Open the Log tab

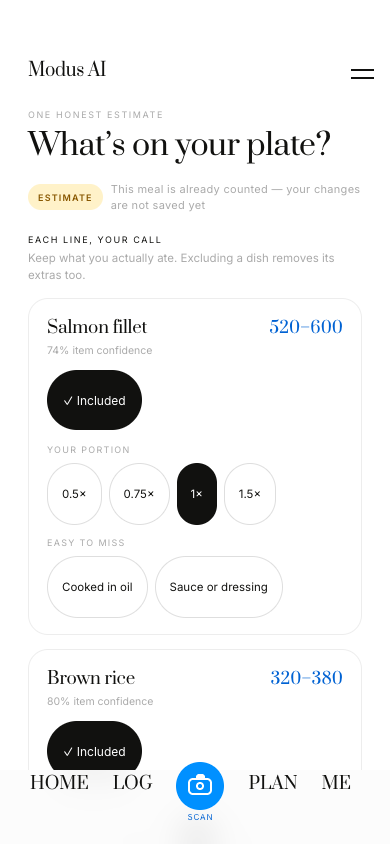tap(132, 782)
